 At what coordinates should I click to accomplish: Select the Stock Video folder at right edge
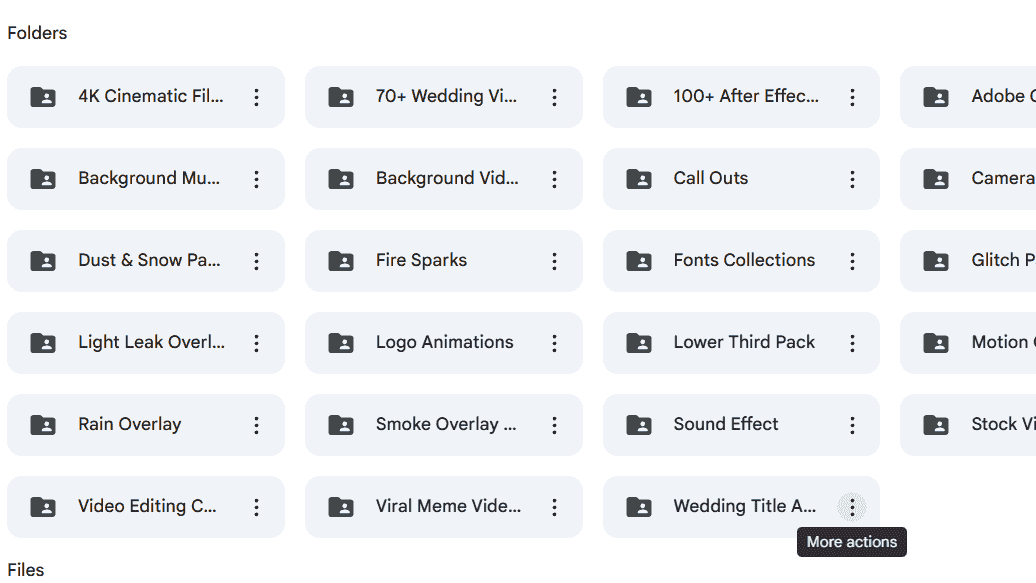click(969, 425)
